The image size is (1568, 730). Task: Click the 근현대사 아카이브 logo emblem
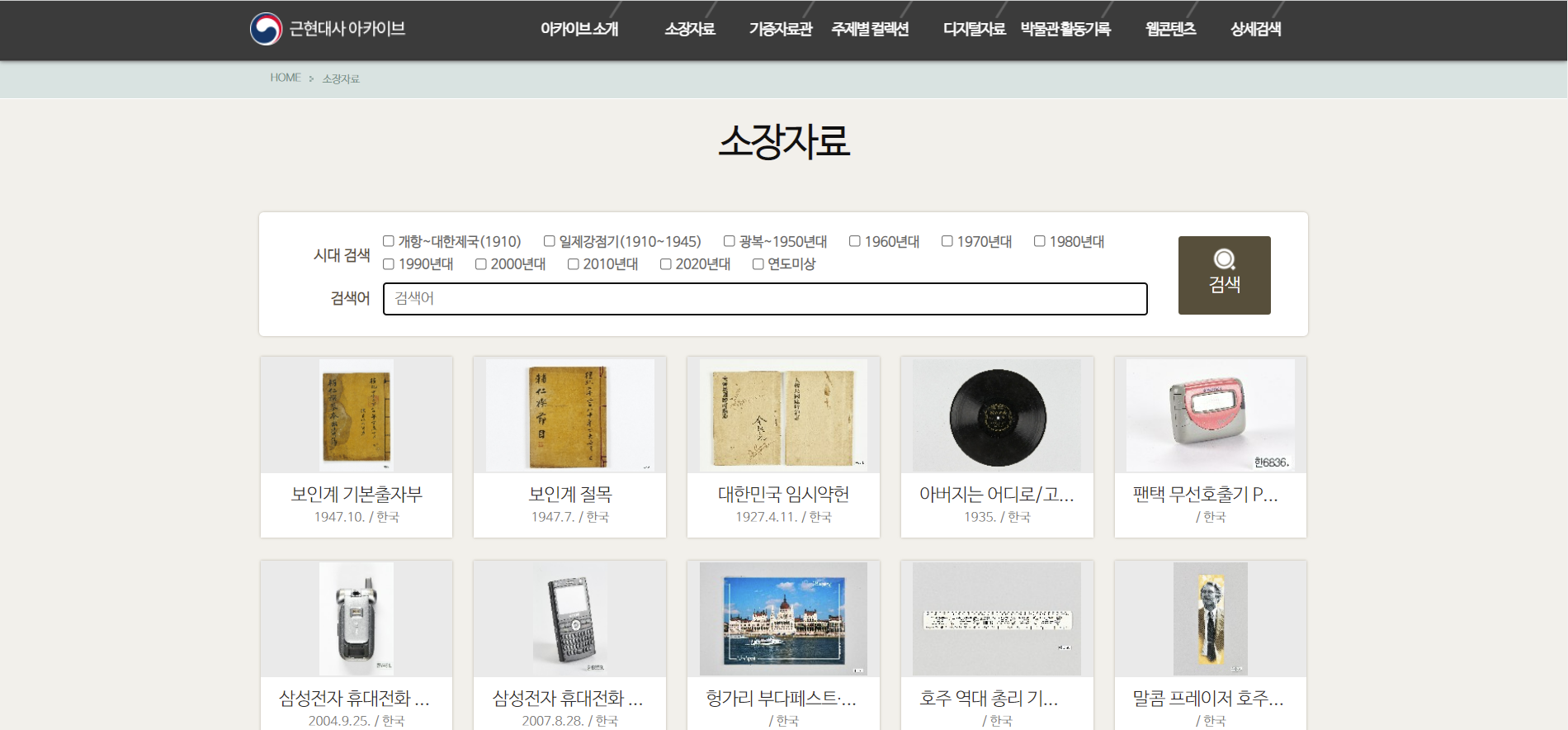click(266, 29)
